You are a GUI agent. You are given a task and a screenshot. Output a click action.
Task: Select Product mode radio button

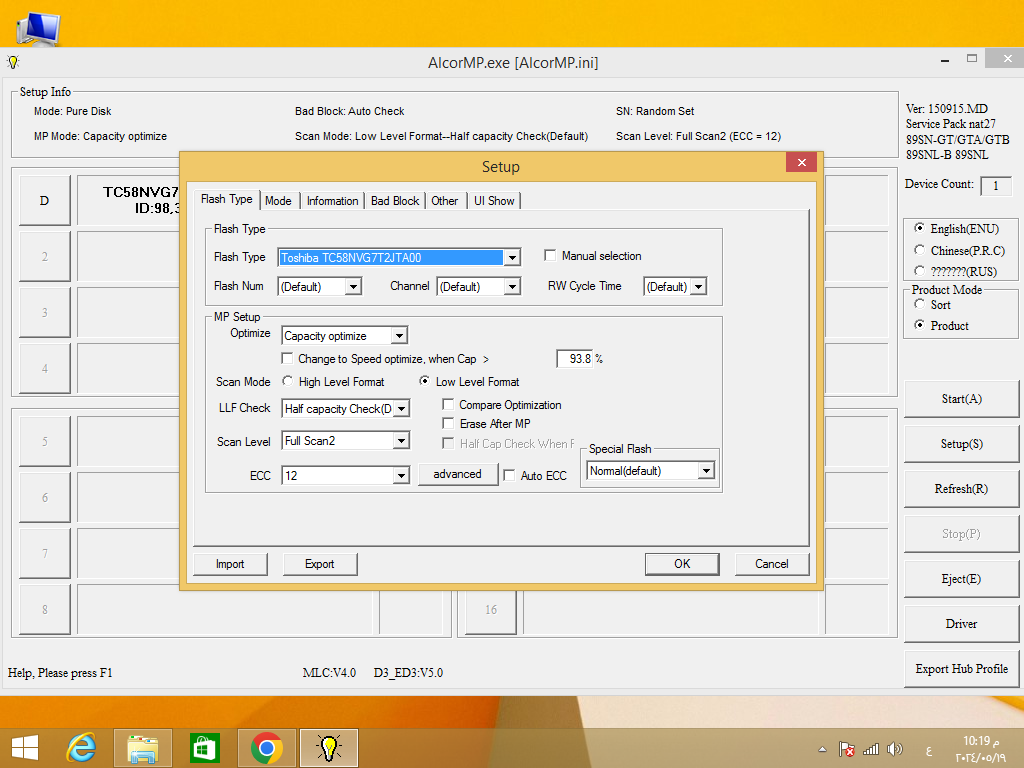point(920,325)
